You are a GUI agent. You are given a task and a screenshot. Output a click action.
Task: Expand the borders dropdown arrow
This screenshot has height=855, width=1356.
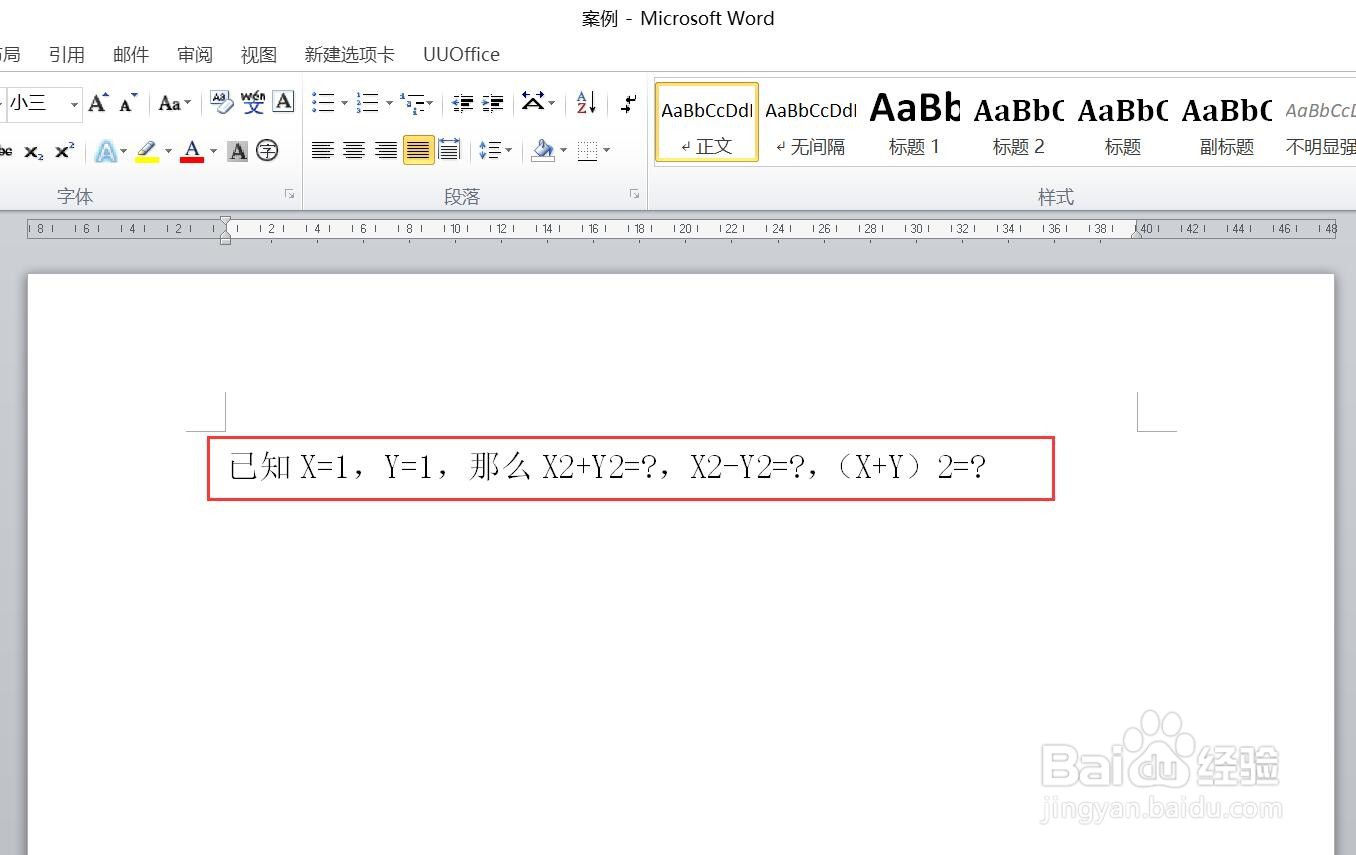(607, 152)
